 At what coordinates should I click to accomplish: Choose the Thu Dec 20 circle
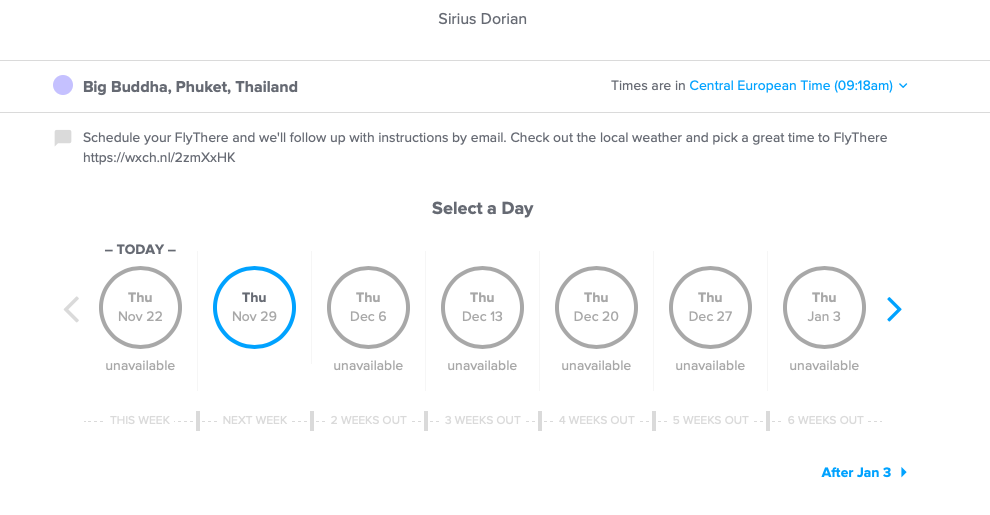tap(596, 307)
